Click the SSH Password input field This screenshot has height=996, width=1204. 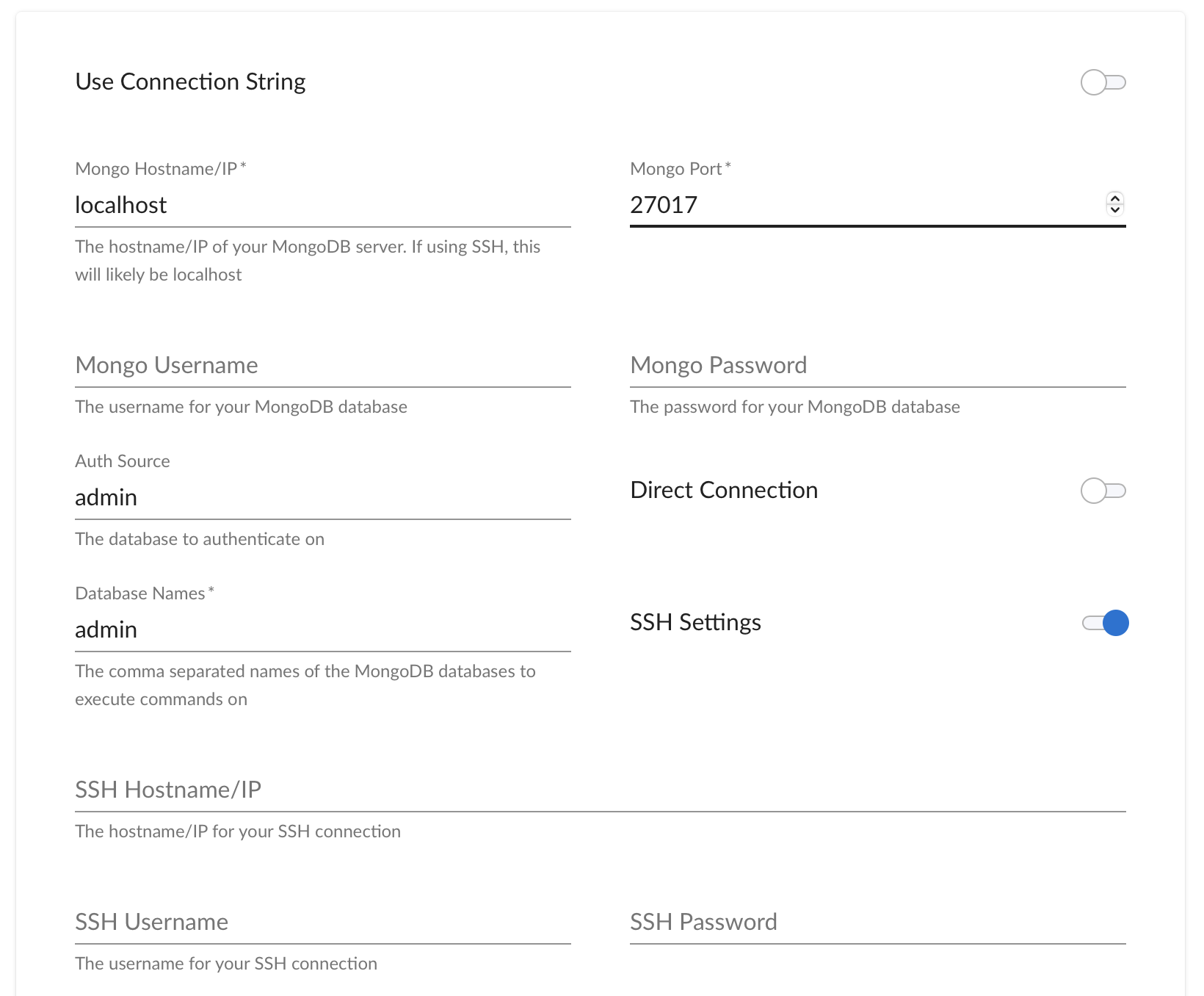[877, 922]
